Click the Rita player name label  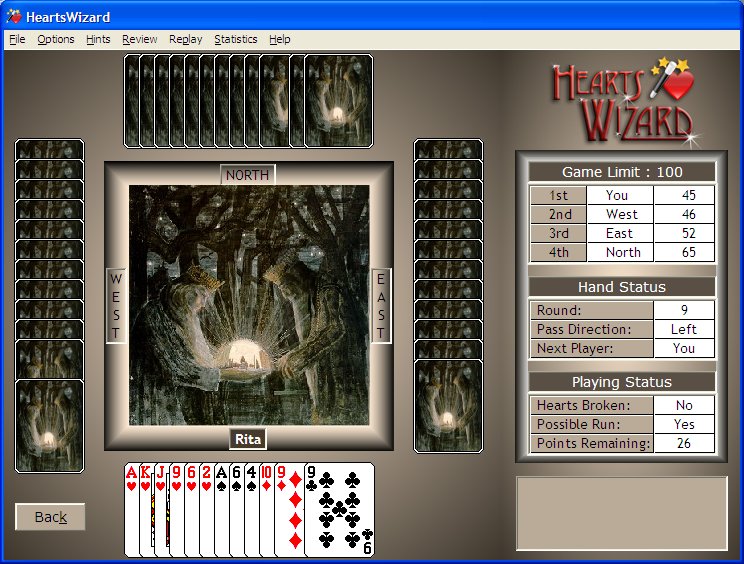point(248,439)
